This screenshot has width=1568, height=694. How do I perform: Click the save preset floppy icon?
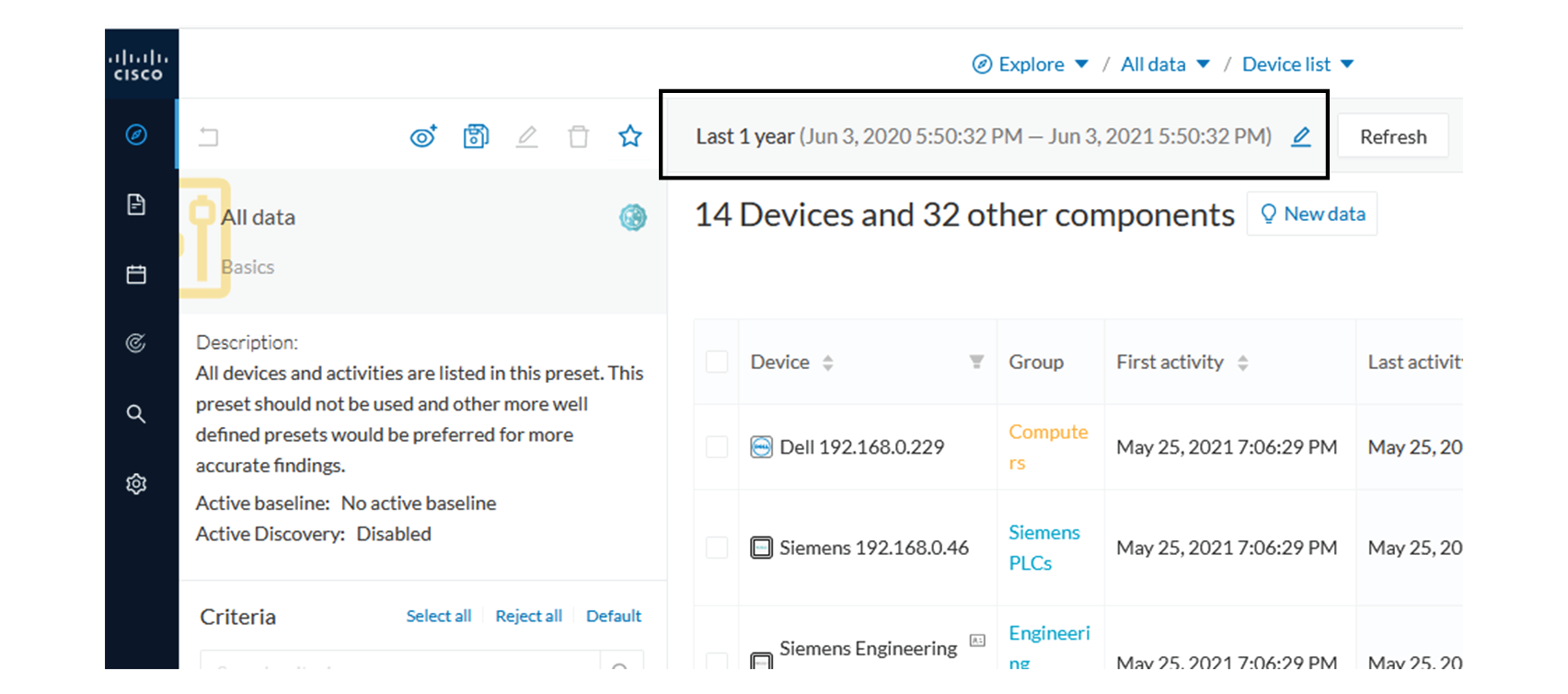(x=476, y=136)
